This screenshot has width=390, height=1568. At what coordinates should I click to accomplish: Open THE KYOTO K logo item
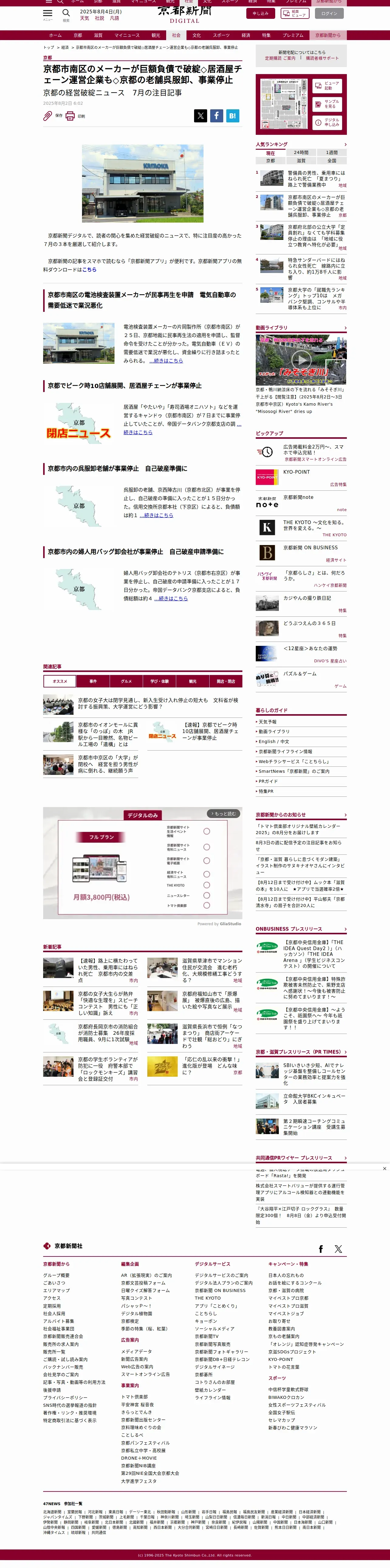267,527
